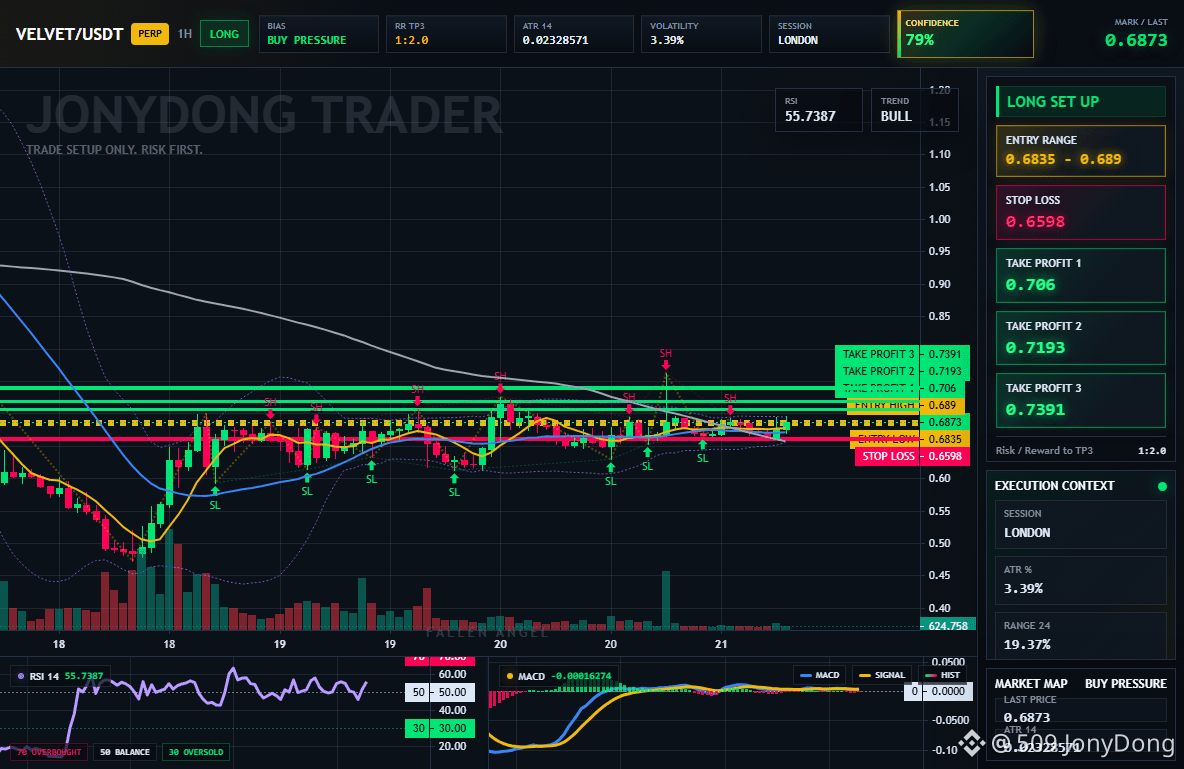
Task: Click the 50 BALANCE legend chip
Action: (x=125, y=752)
